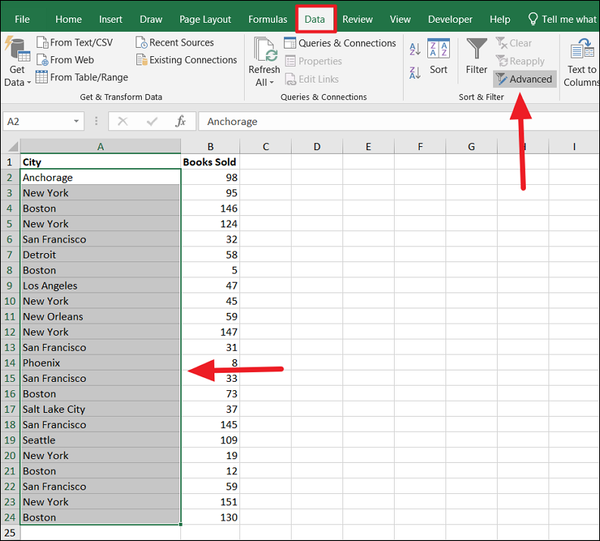Select the Phoenix cell
The width and height of the screenshot is (600, 541).
[x=100, y=363]
